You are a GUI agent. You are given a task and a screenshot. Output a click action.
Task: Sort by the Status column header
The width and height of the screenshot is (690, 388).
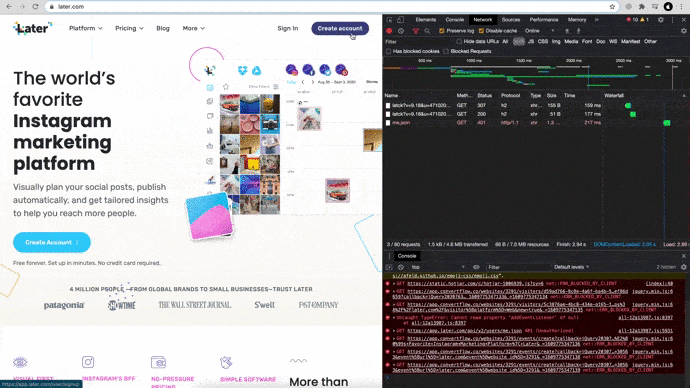point(484,95)
